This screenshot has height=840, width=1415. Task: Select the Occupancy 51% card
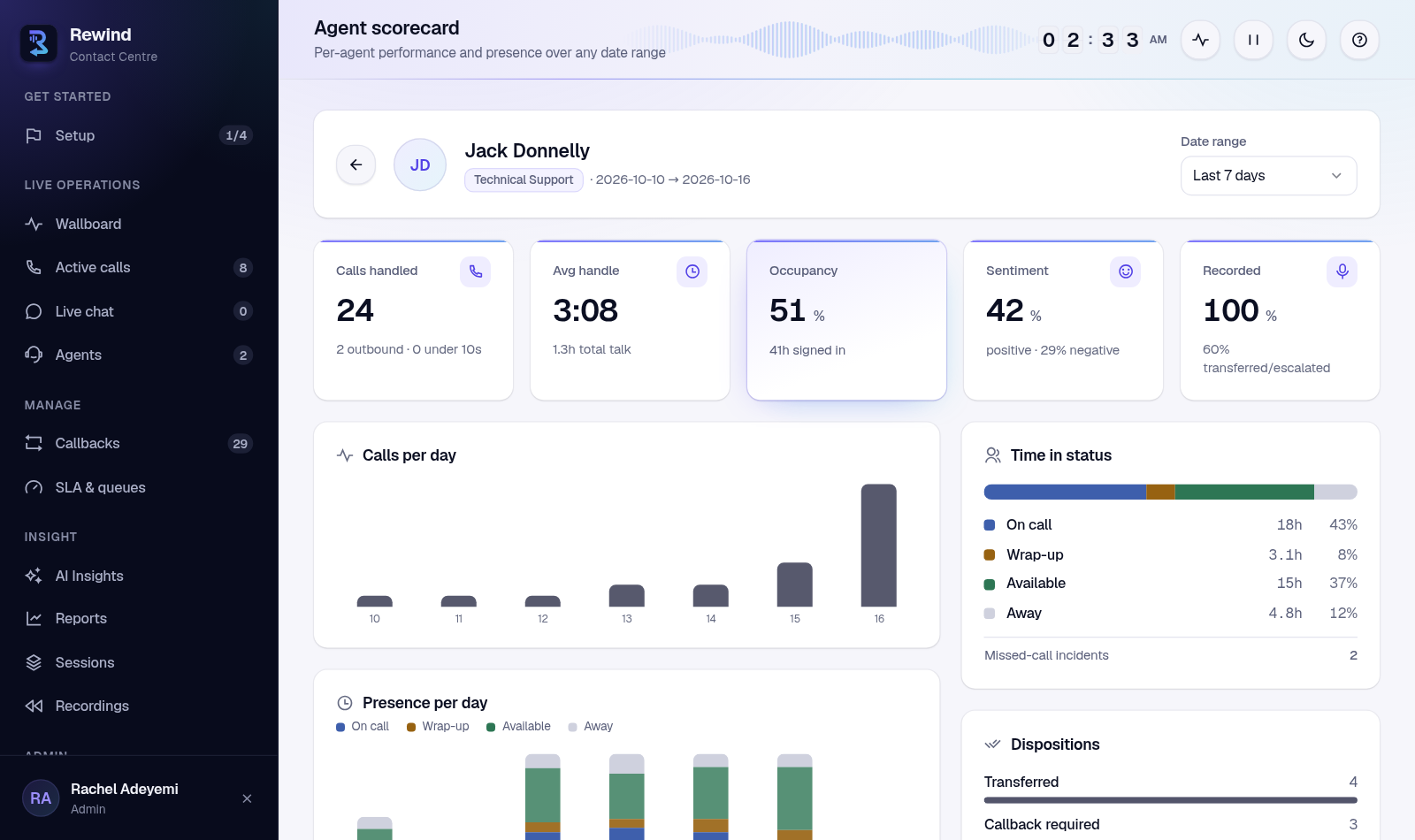[846, 320]
